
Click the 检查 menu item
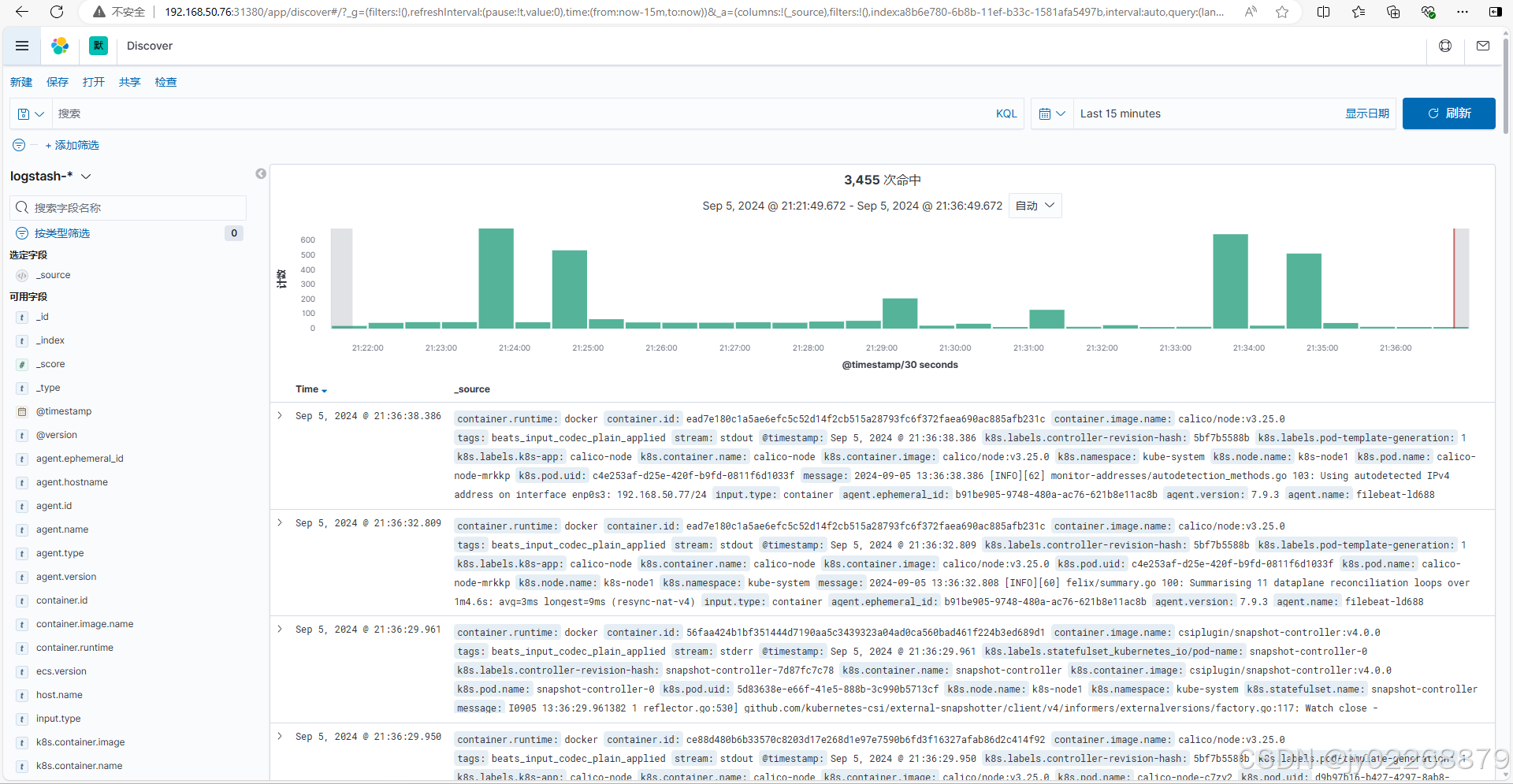pyautogui.click(x=166, y=82)
